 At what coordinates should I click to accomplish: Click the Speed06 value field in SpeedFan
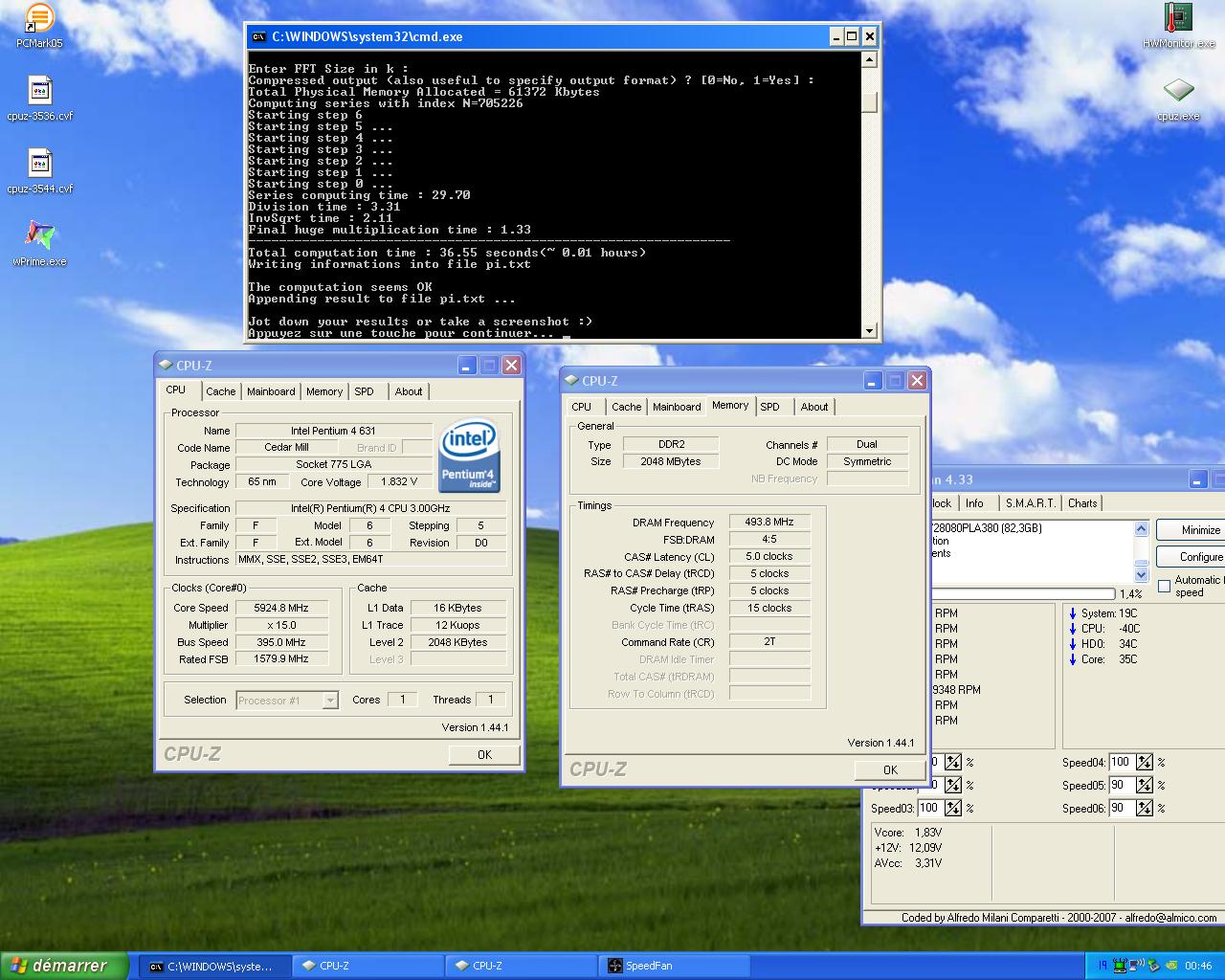pos(1121,809)
